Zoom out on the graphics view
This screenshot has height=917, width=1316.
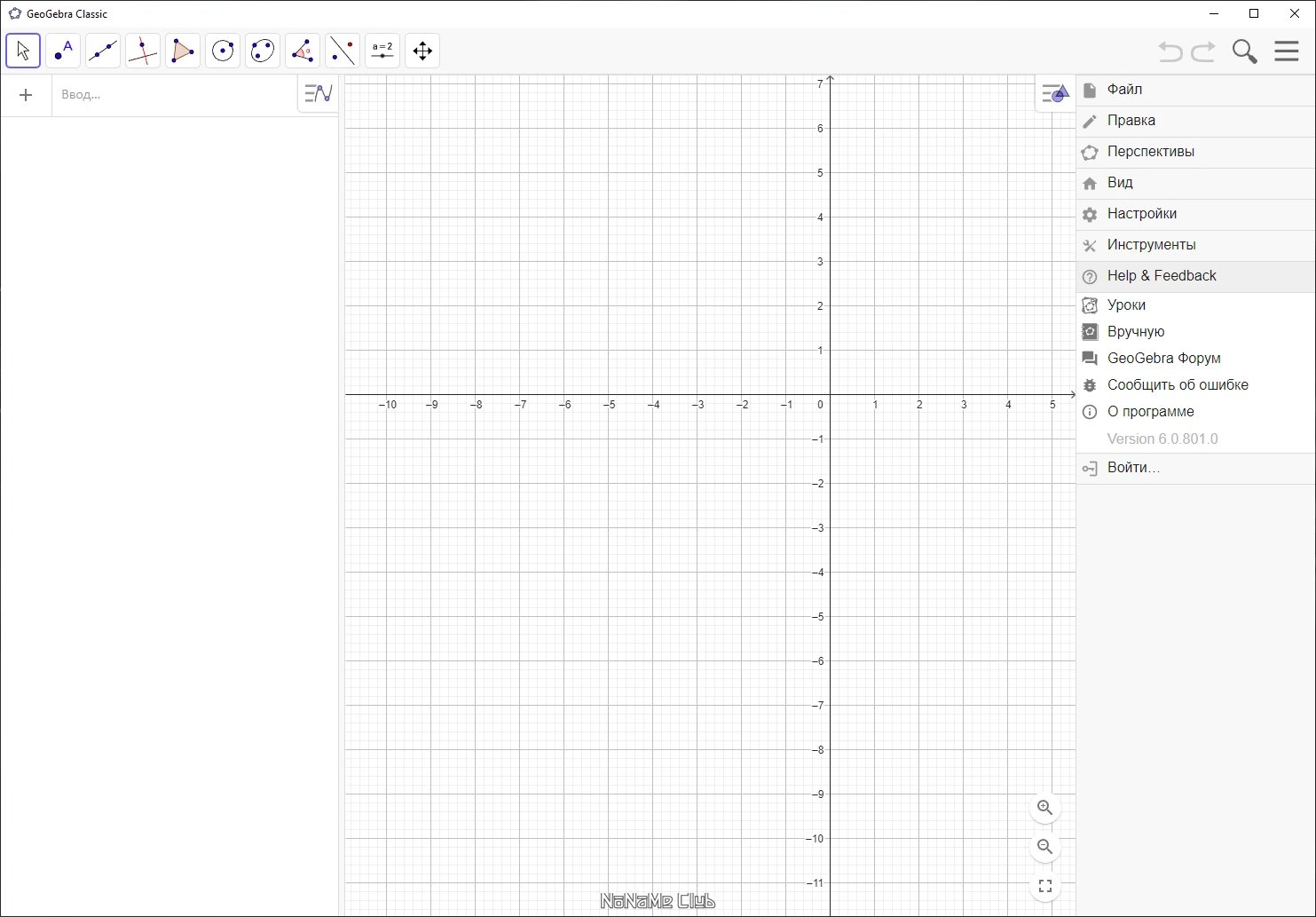(x=1045, y=847)
